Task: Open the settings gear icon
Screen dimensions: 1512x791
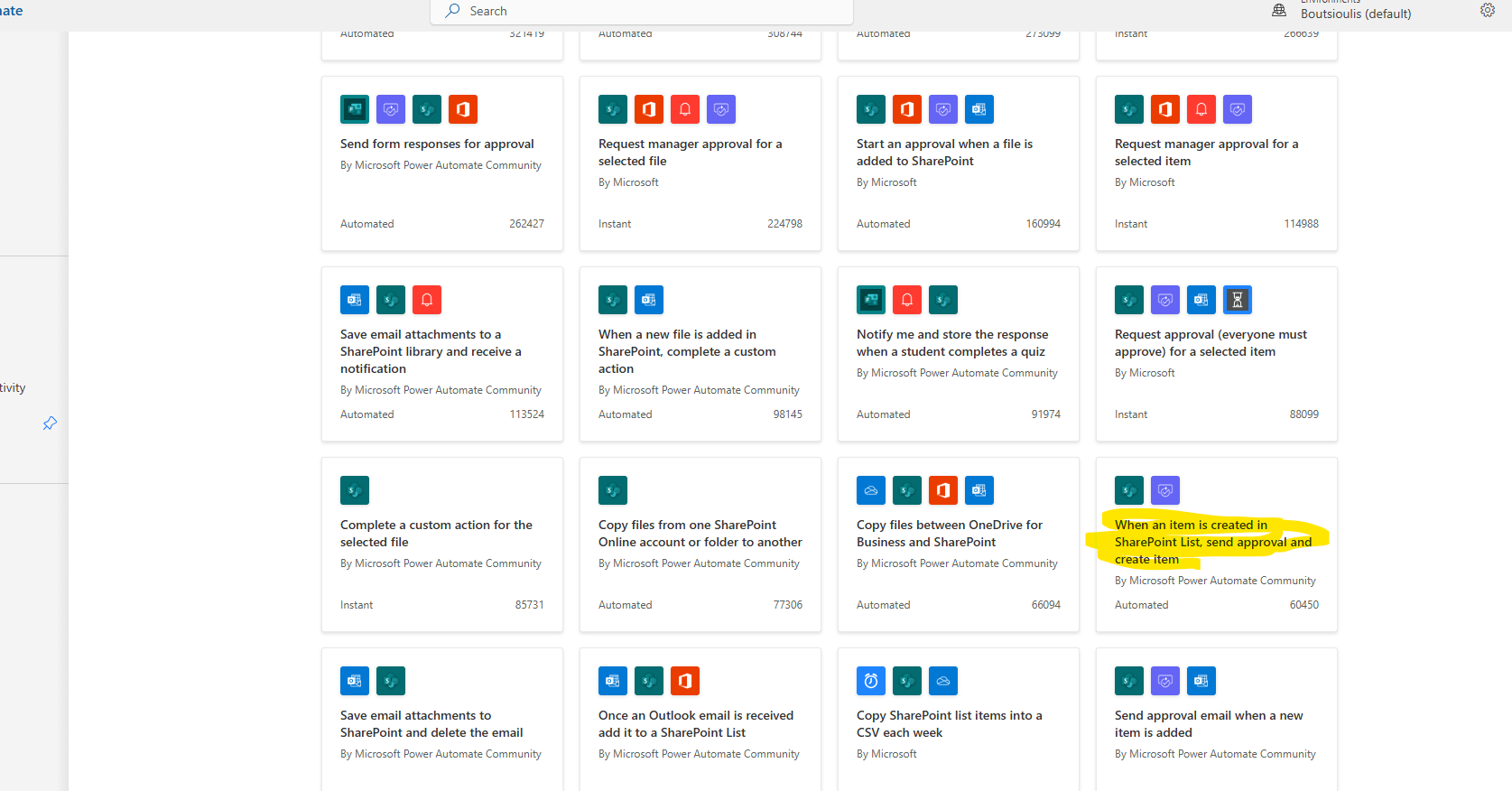Action: pos(1488,10)
